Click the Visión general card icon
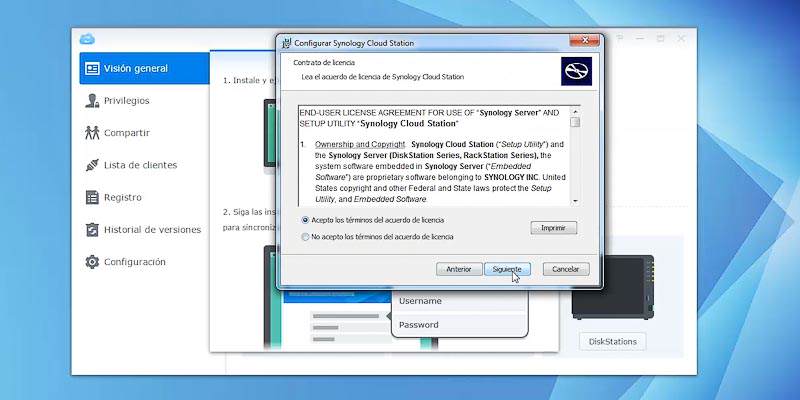The width and height of the screenshot is (800, 400). coord(92,68)
